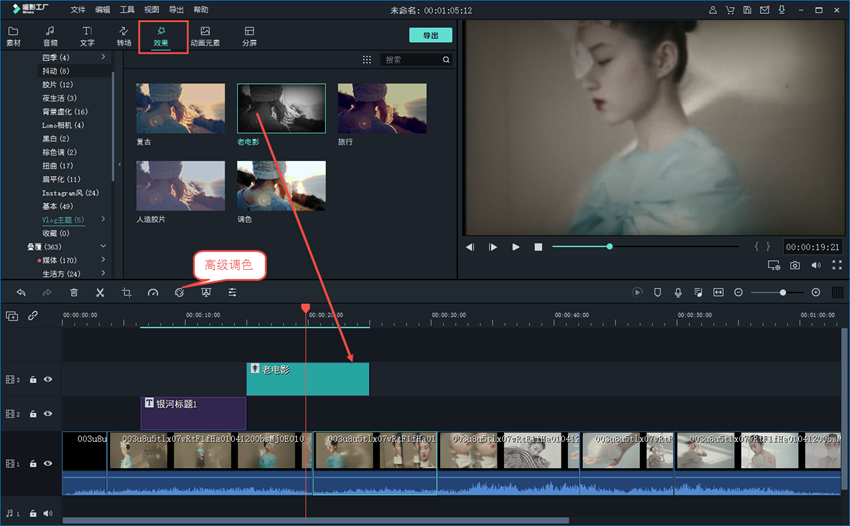Screen dimensions: 850x526
Task: Toggle the lock on video track 2
Action: click(33, 413)
